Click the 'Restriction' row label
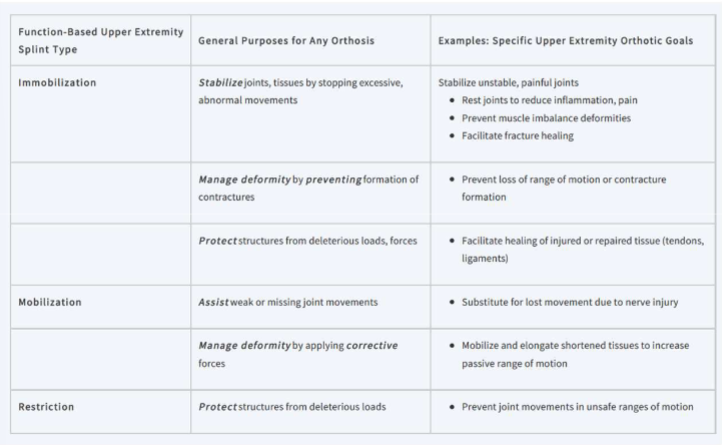 47,406
